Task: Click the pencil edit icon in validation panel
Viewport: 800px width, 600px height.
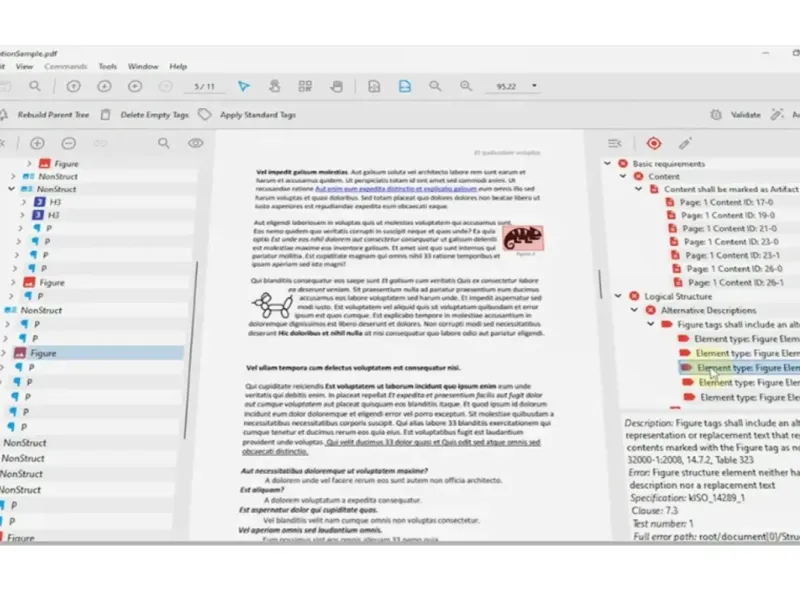Action: (685, 143)
